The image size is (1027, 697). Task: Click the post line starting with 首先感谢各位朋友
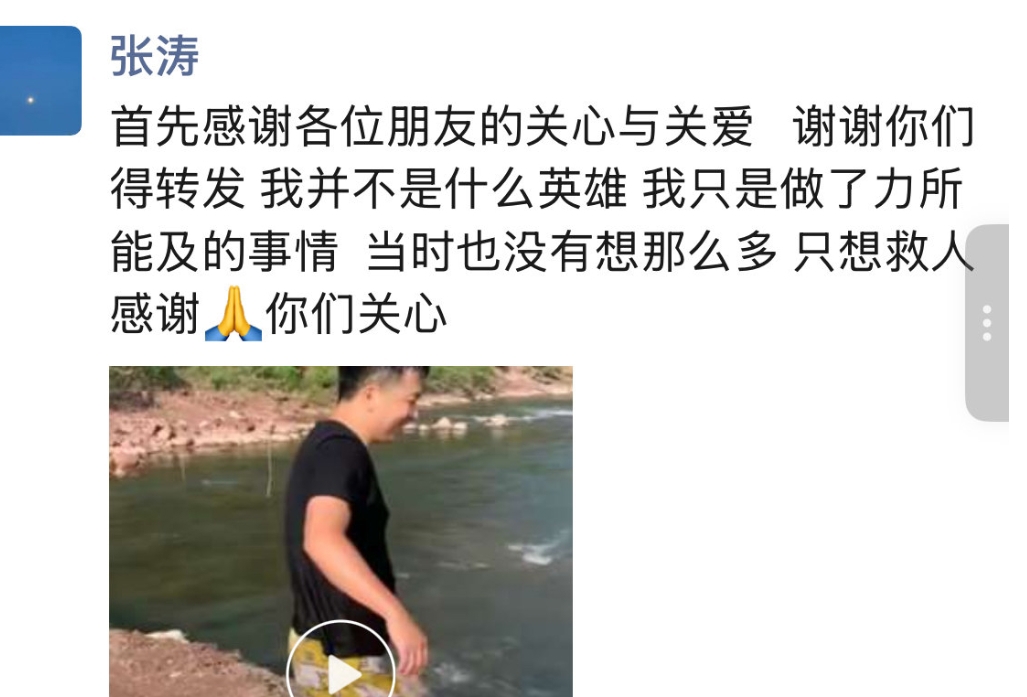coord(542,126)
